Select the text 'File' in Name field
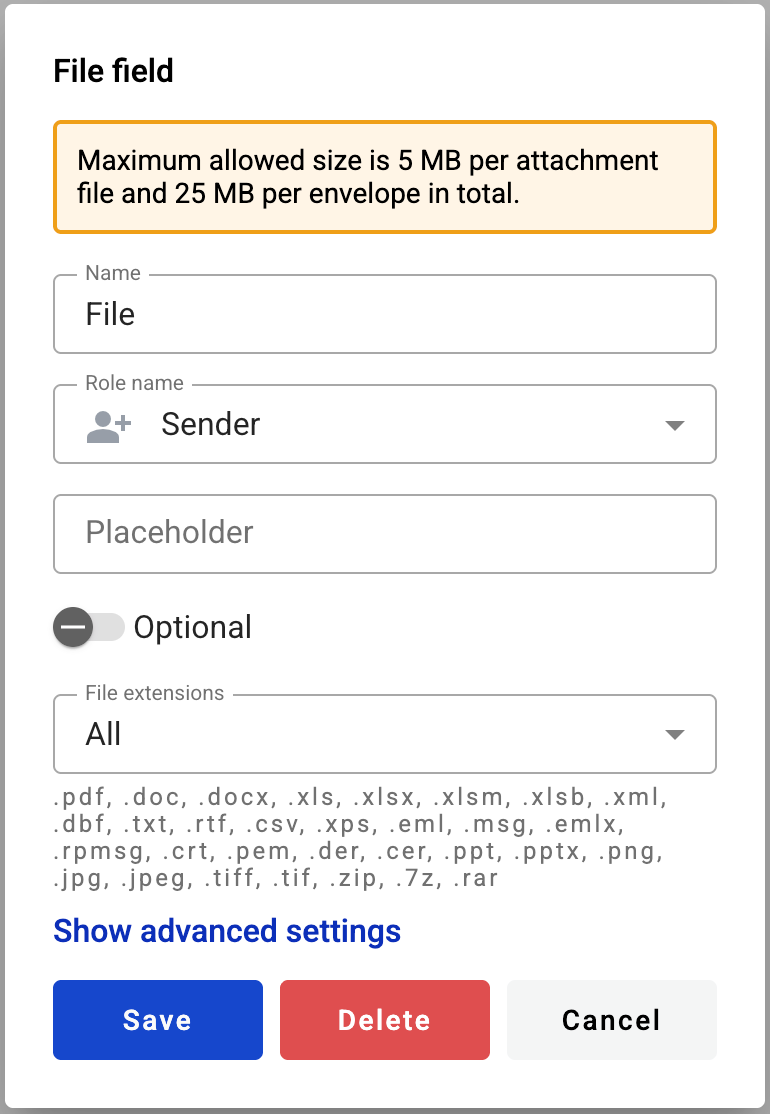 109,314
